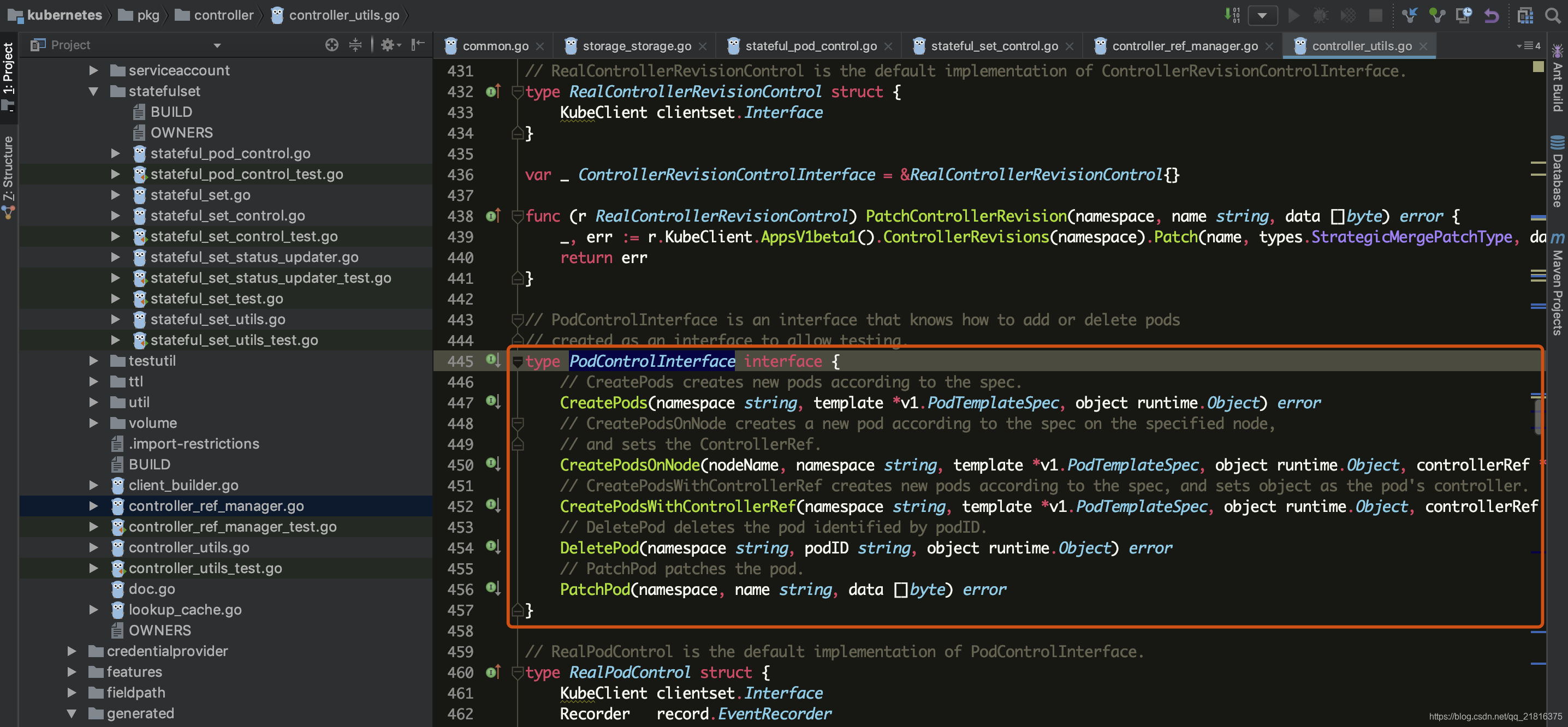Select stateful_pod_control_test.go in the tree

click(247, 174)
